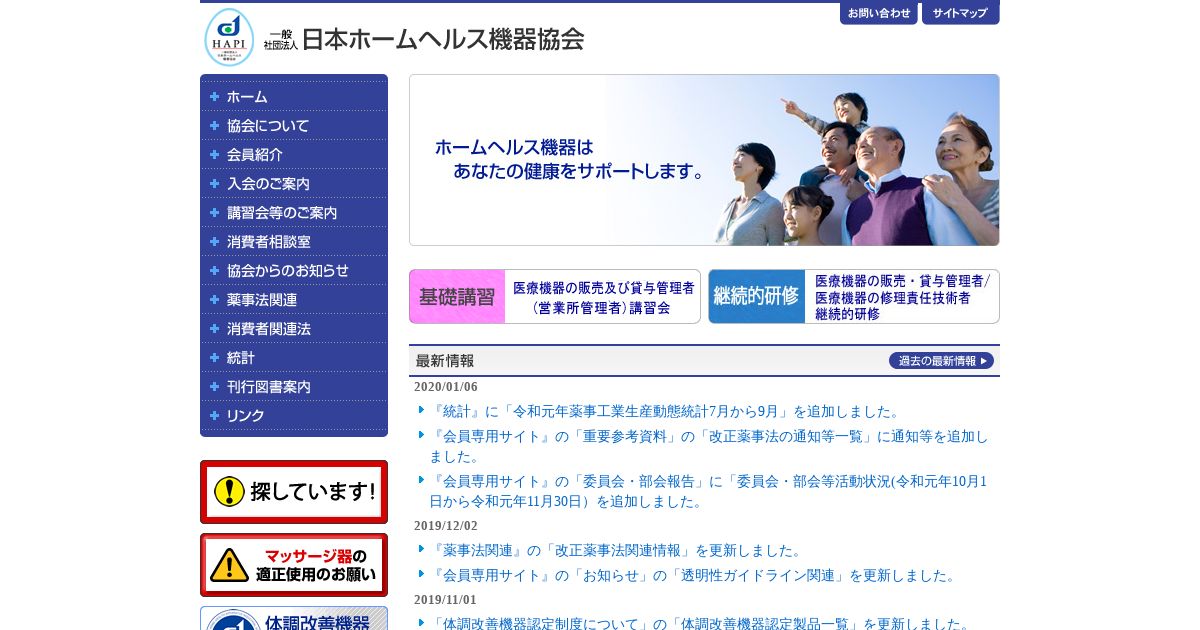This screenshot has height=630, width=1200.
Task: Open 継続的研修 training banner
Action: pyautogui.click(x=854, y=296)
